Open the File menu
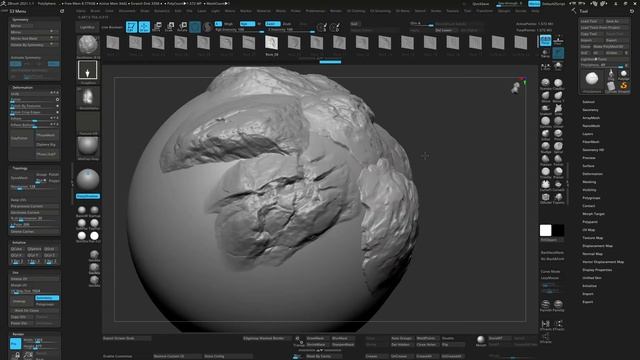The height and width of the screenshot is (360, 640). click(189, 11)
